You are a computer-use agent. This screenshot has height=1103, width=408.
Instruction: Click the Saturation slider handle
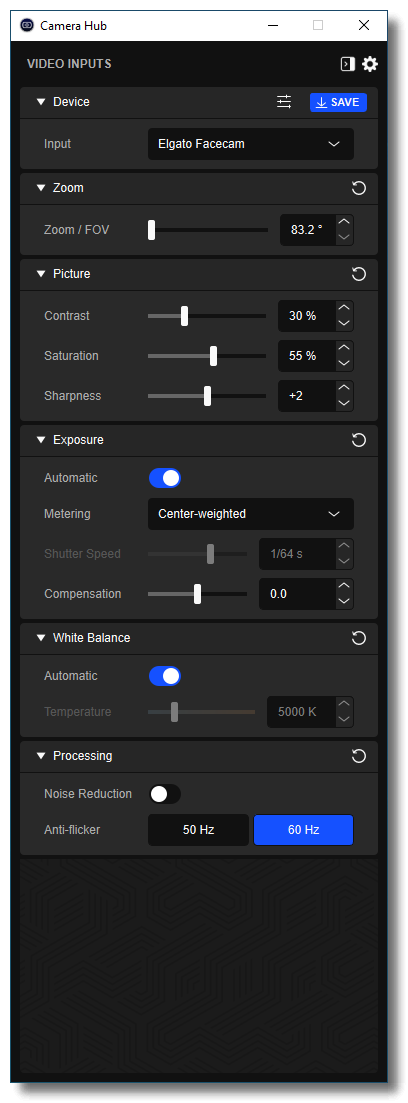pyautogui.click(x=213, y=356)
